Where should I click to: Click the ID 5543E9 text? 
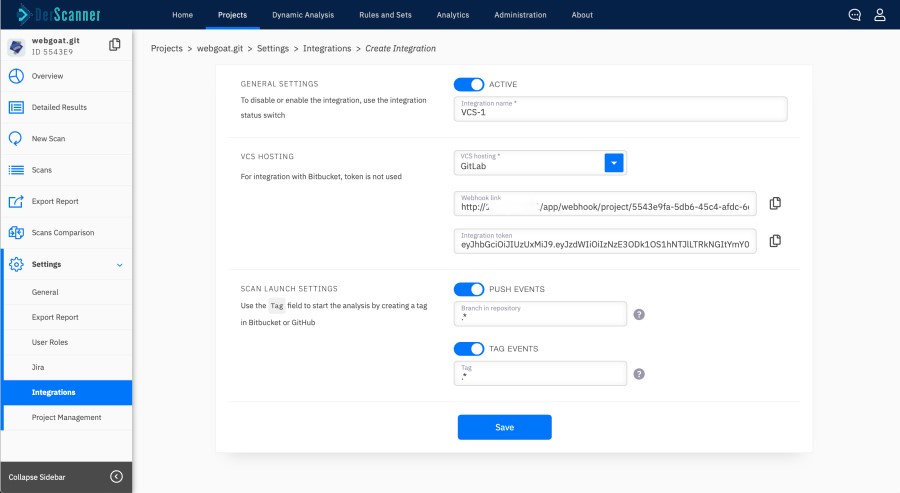[x=52, y=52]
